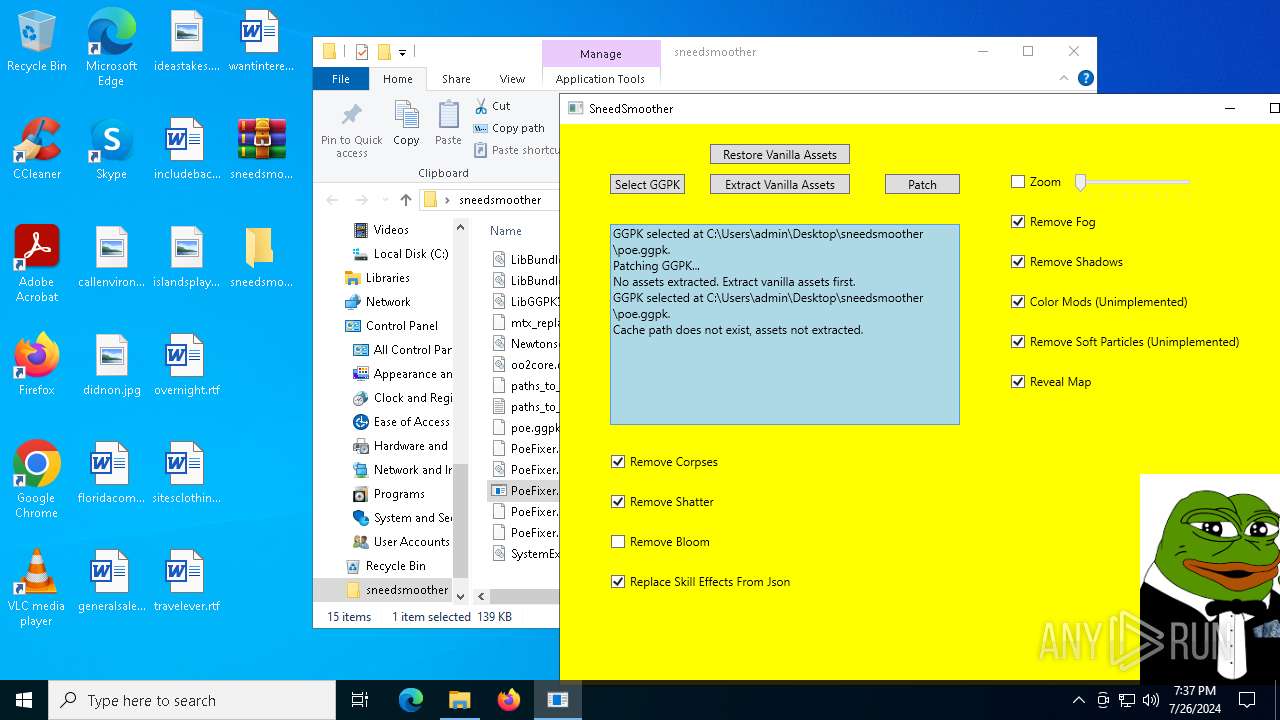The width and height of the screenshot is (1280, 720).
Task: Open Firefox from the taskbar
Action: 508,700
